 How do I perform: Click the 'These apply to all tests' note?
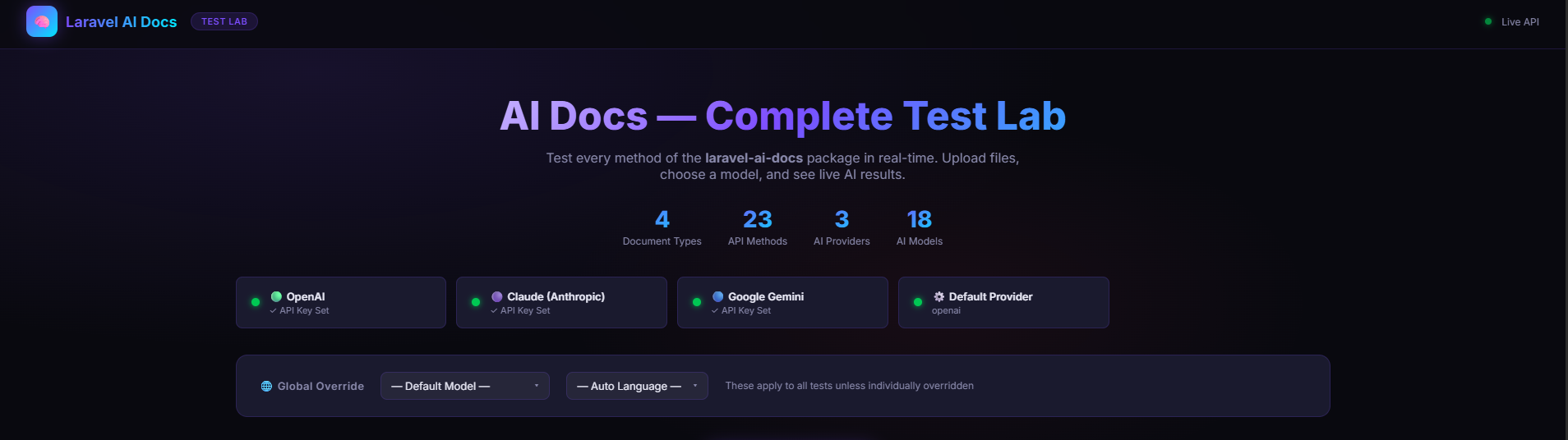click(850, 386)
